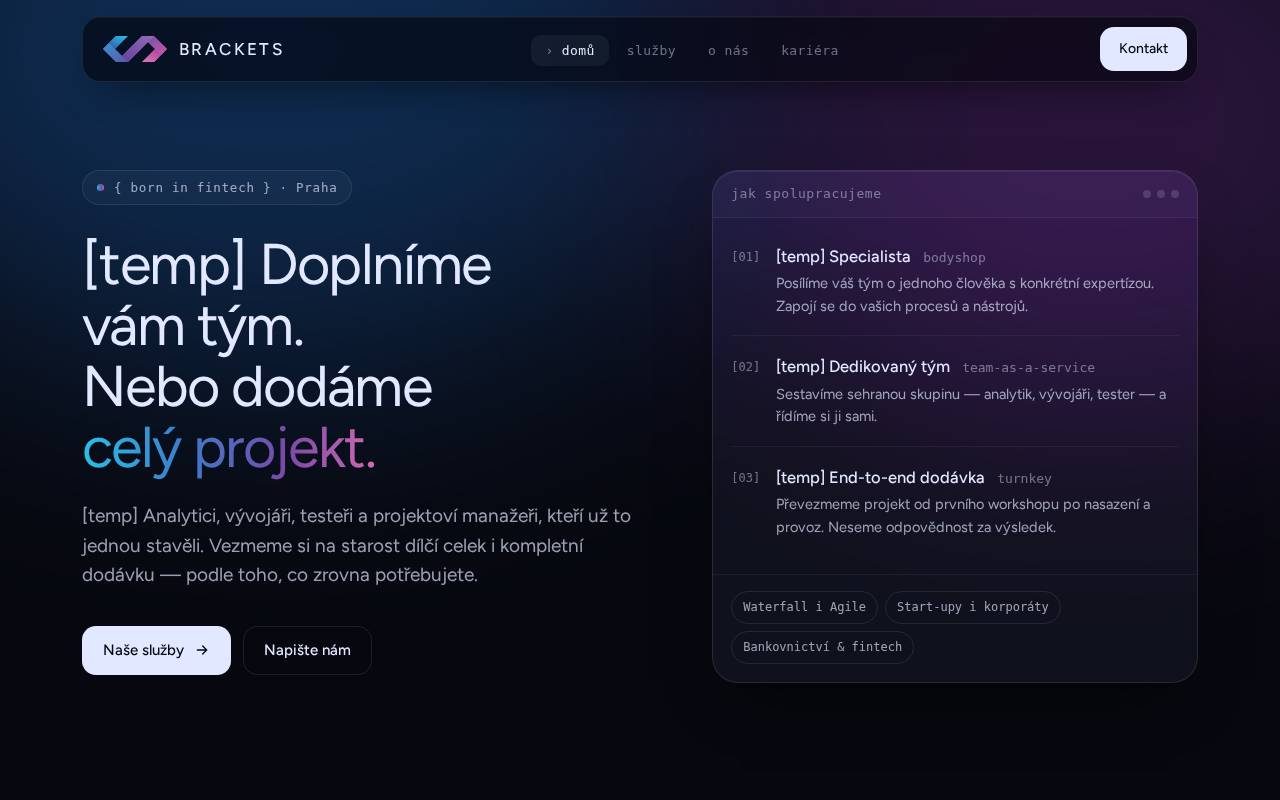Click the jak spolupracujeme panel header
This screenshot has width=1280, height=800.
point(955,194)
